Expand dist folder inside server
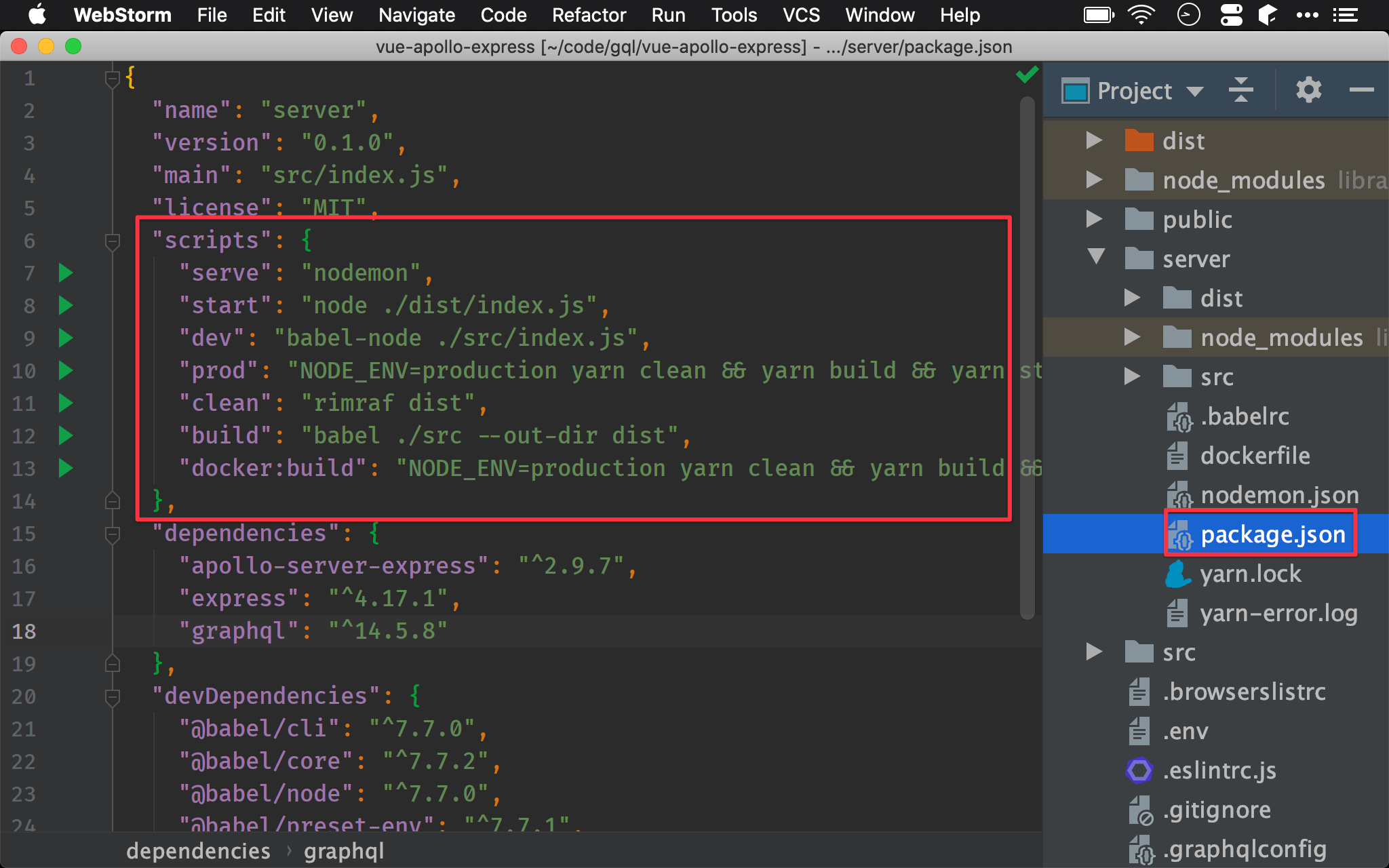Viewport: 1389px width, 868px height. 1131,298
